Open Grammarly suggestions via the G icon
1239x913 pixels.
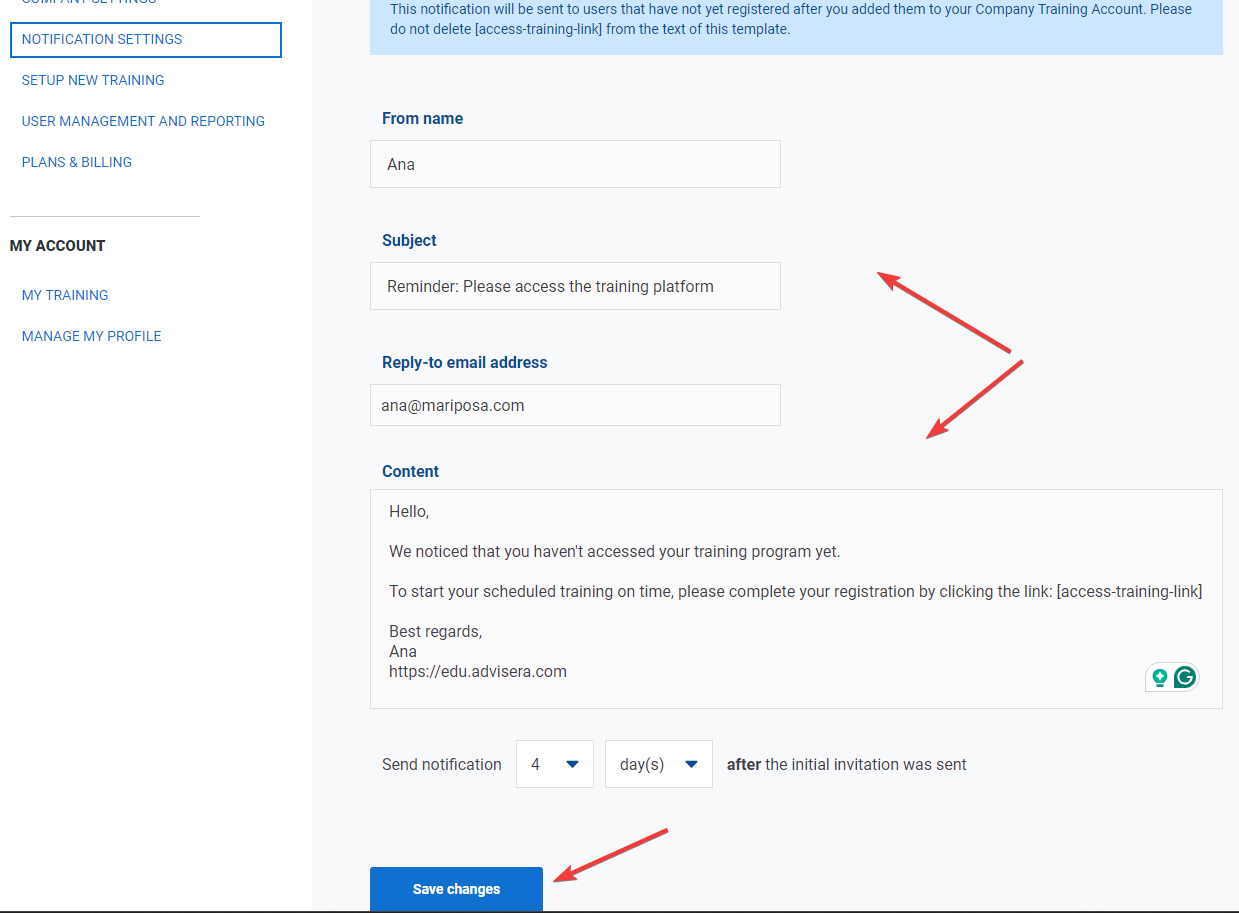1184,677
